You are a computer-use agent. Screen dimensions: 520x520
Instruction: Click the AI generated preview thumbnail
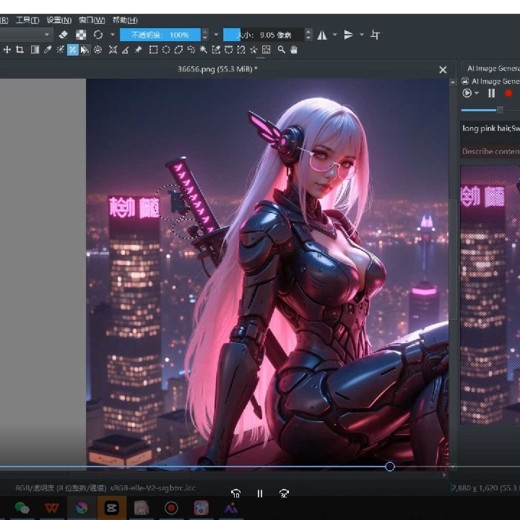[490, 295]
